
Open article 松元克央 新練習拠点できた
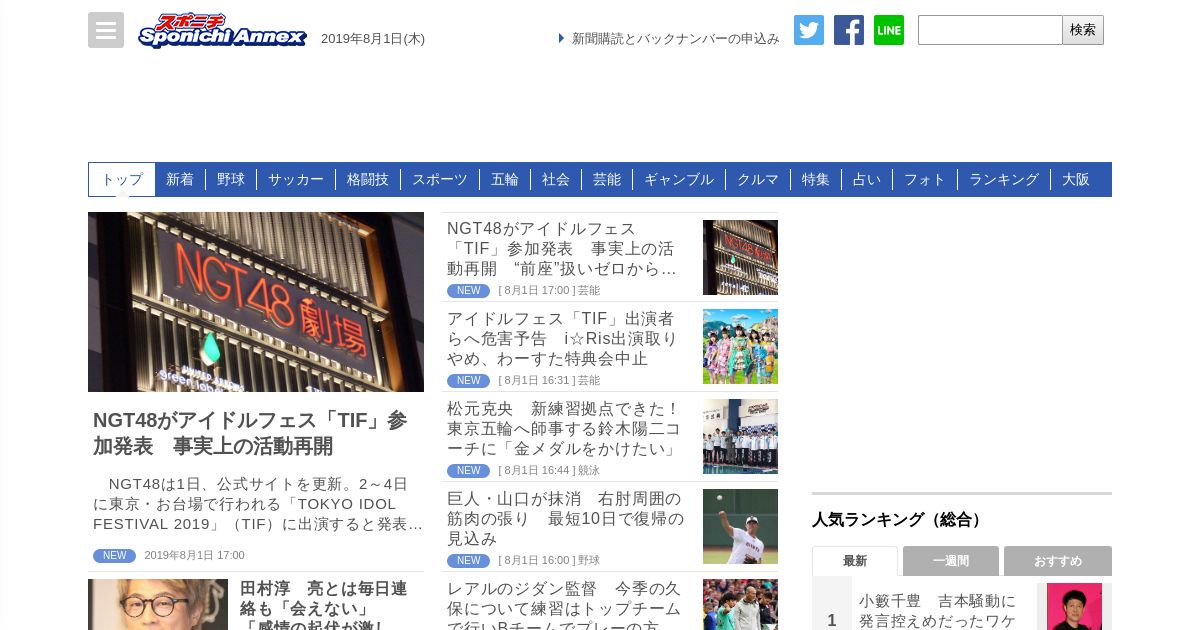564,429
